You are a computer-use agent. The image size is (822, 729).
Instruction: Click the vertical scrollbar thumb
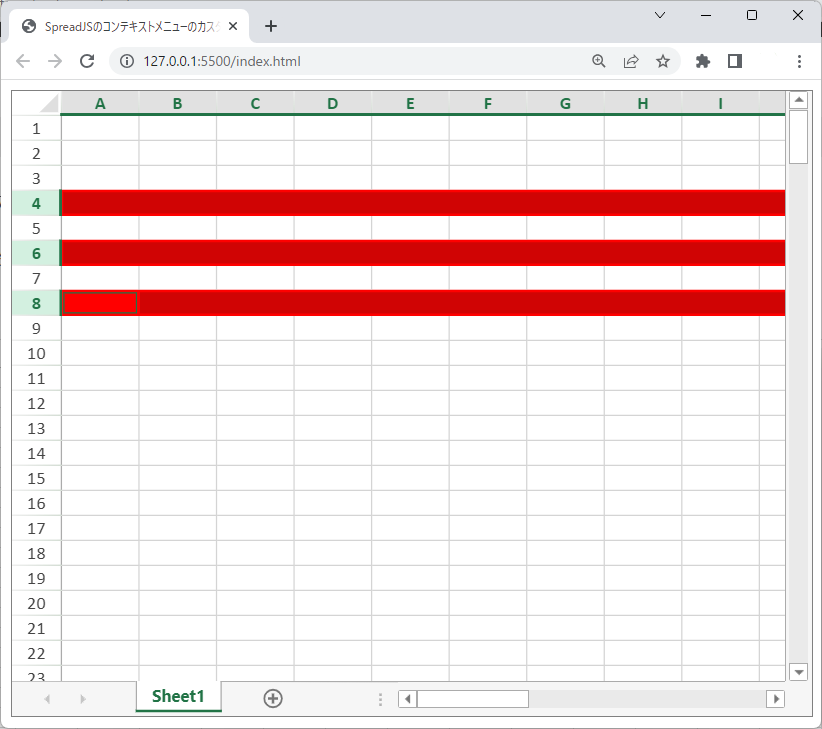pyautogui.click(x=798, y=137)
